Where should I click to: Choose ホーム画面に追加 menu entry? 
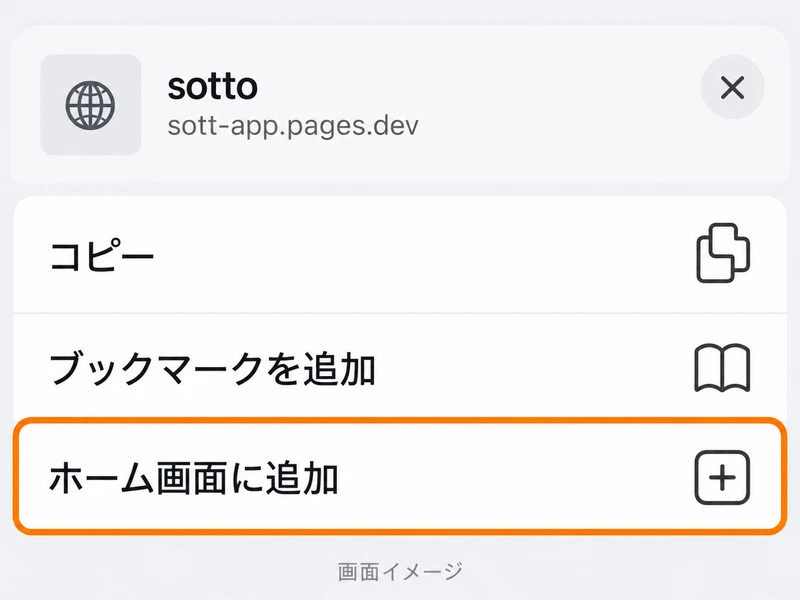(398, 477)
